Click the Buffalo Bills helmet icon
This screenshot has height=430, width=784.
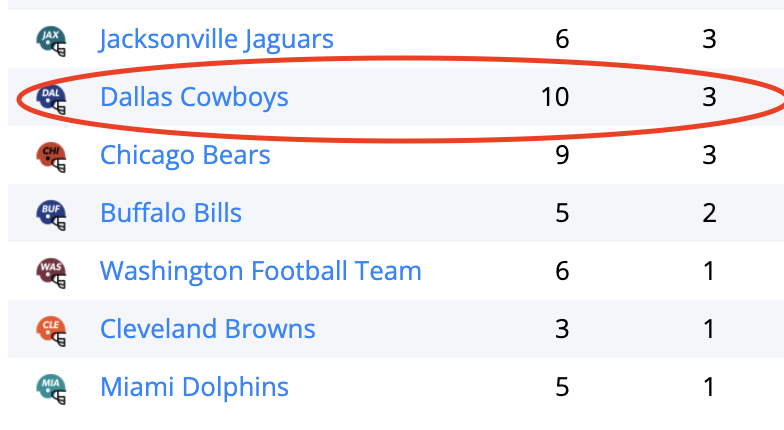click(x=51, y=213)
